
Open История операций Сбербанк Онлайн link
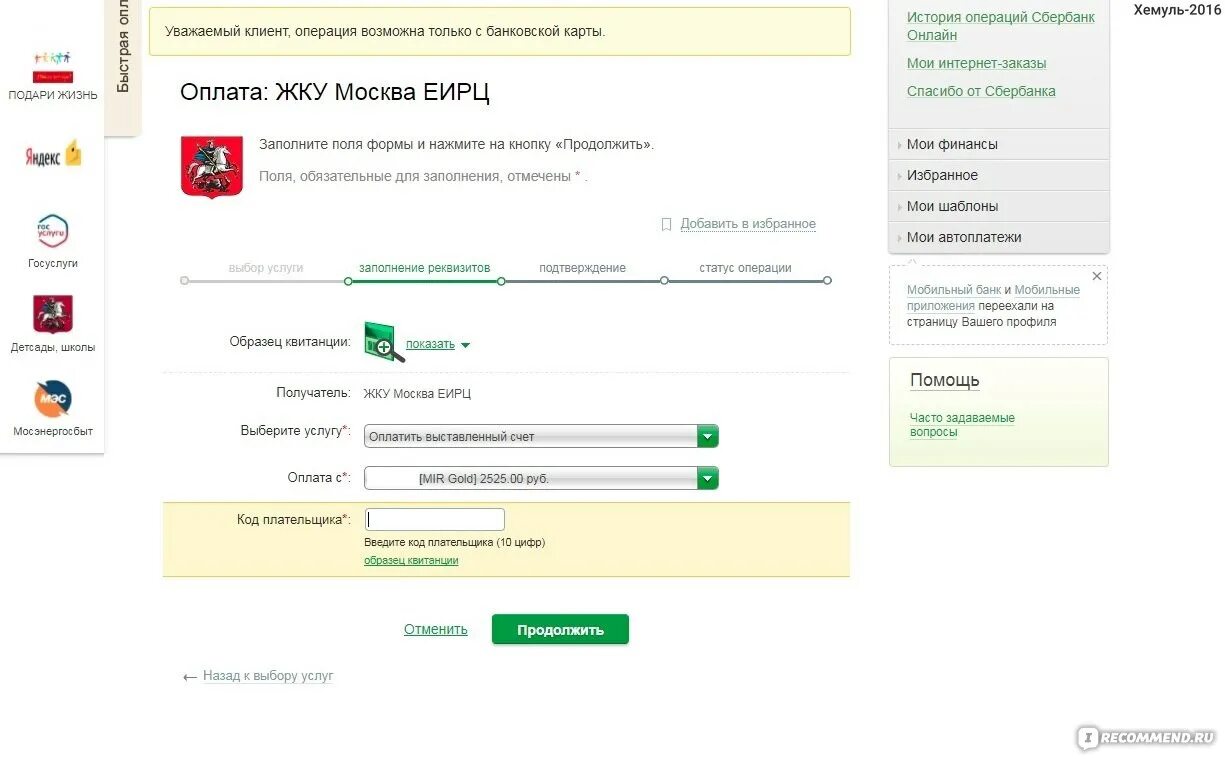pos(1001,26)
